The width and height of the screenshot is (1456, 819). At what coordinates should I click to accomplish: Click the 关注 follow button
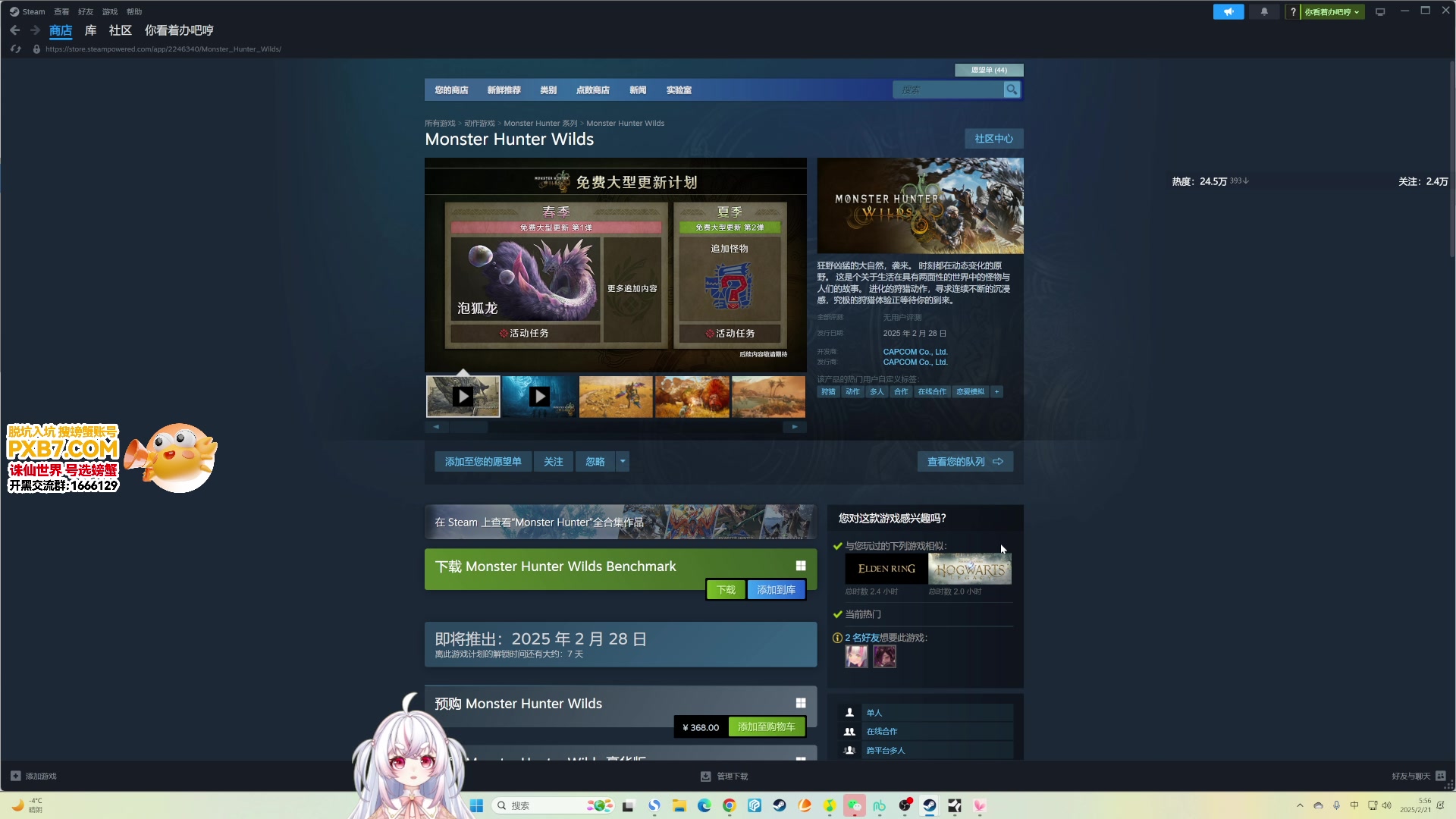click(x=554, y=462)
